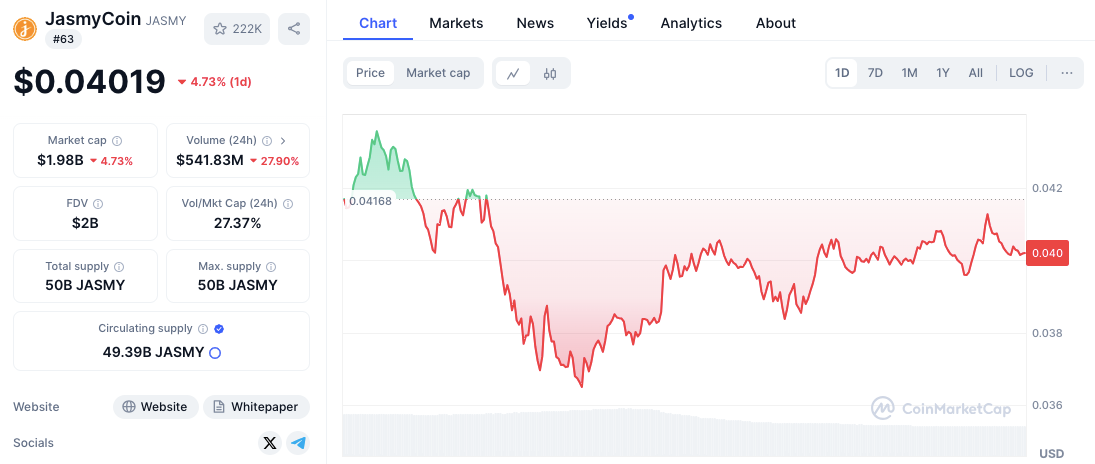Open the X (Twitter) social link

[x=269, y=443]
